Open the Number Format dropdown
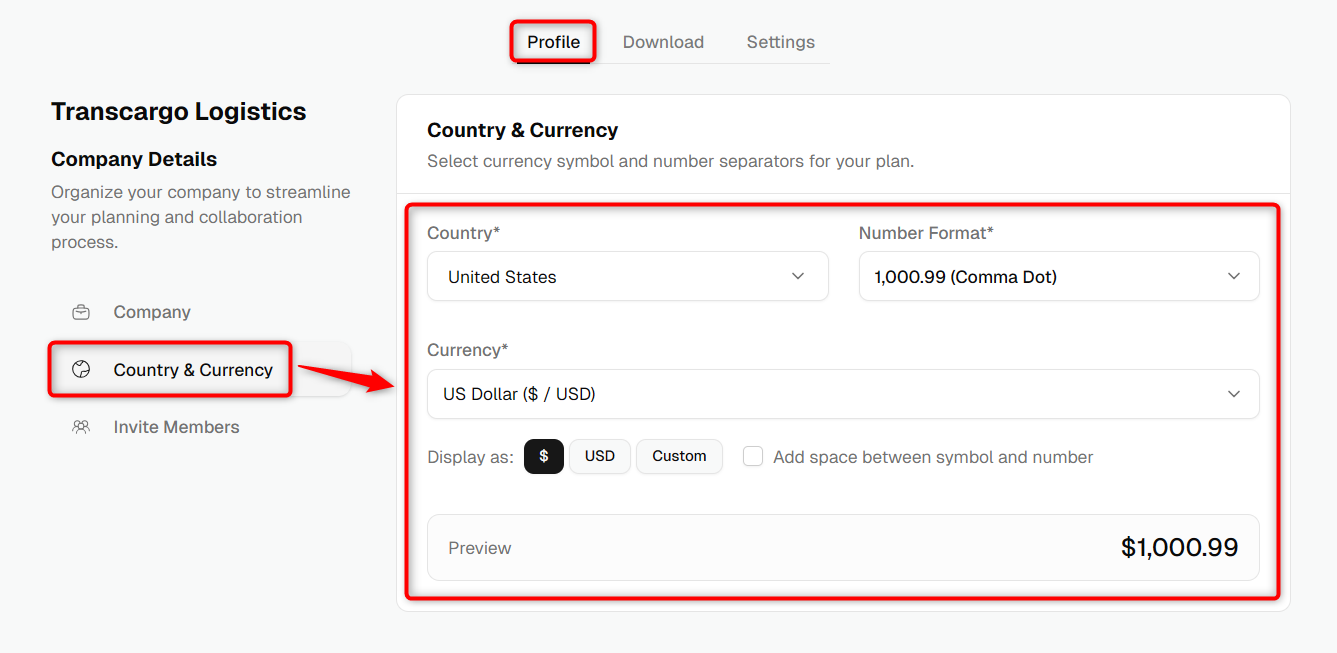The width and height of the screenshot is (1337, 653). (x=1059, y=276)
